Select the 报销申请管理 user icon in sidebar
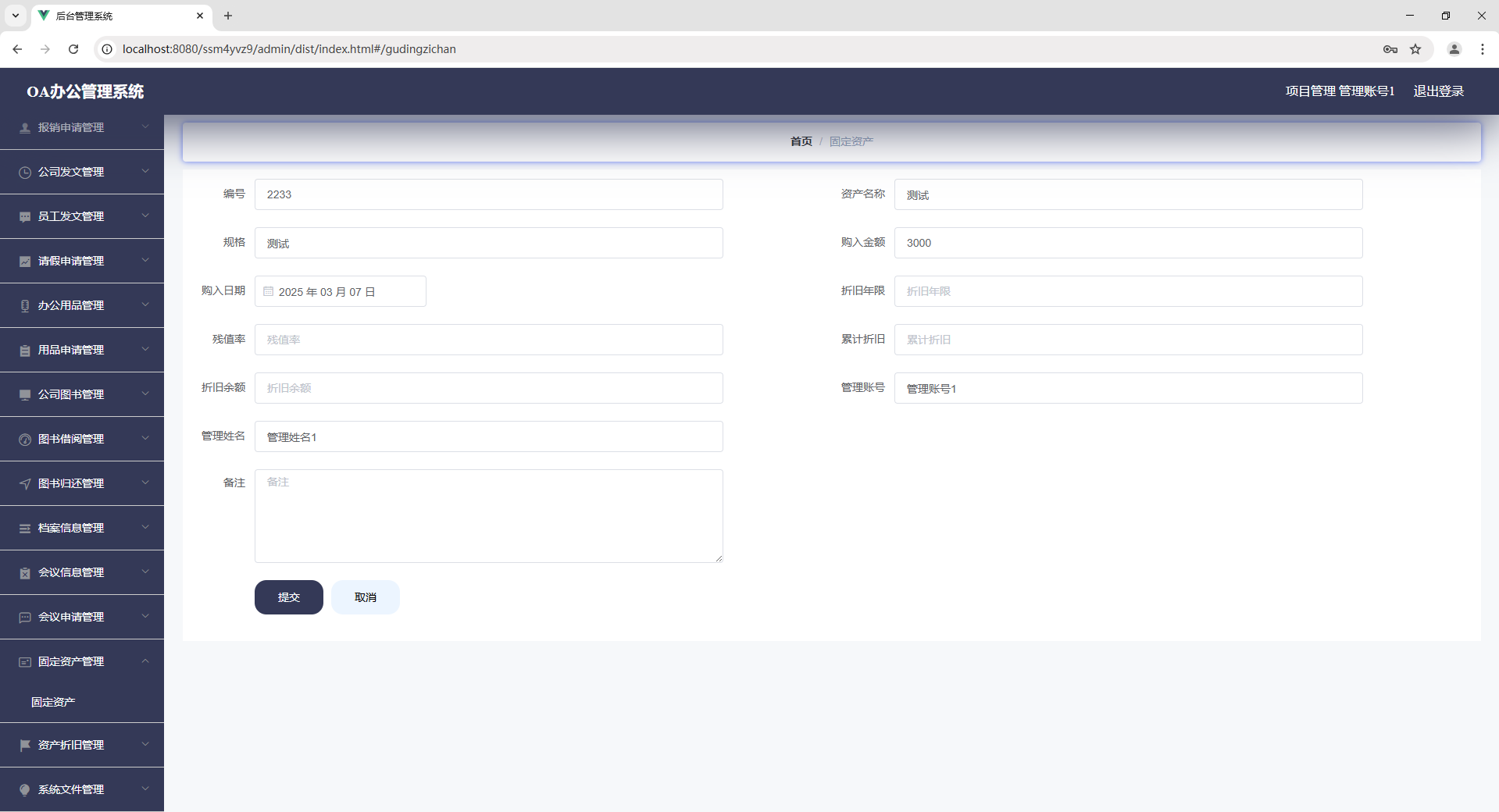The width and height of the screenshot is (1499, 812). (24, 127)
